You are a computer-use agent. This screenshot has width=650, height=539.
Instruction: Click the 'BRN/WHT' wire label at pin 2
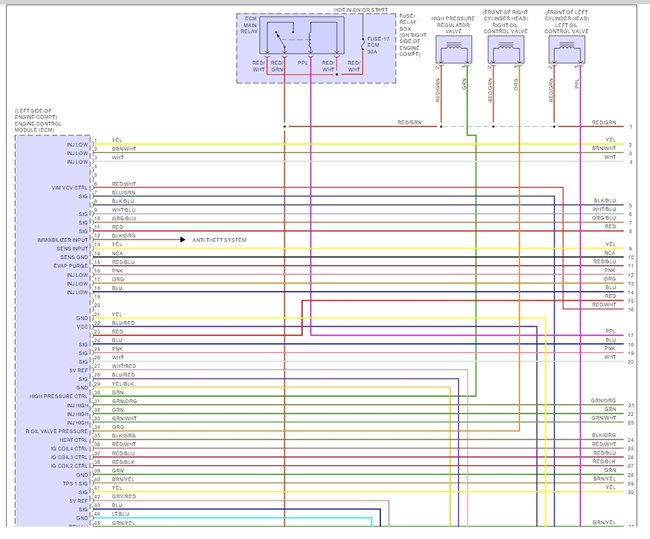pos(124,149)
